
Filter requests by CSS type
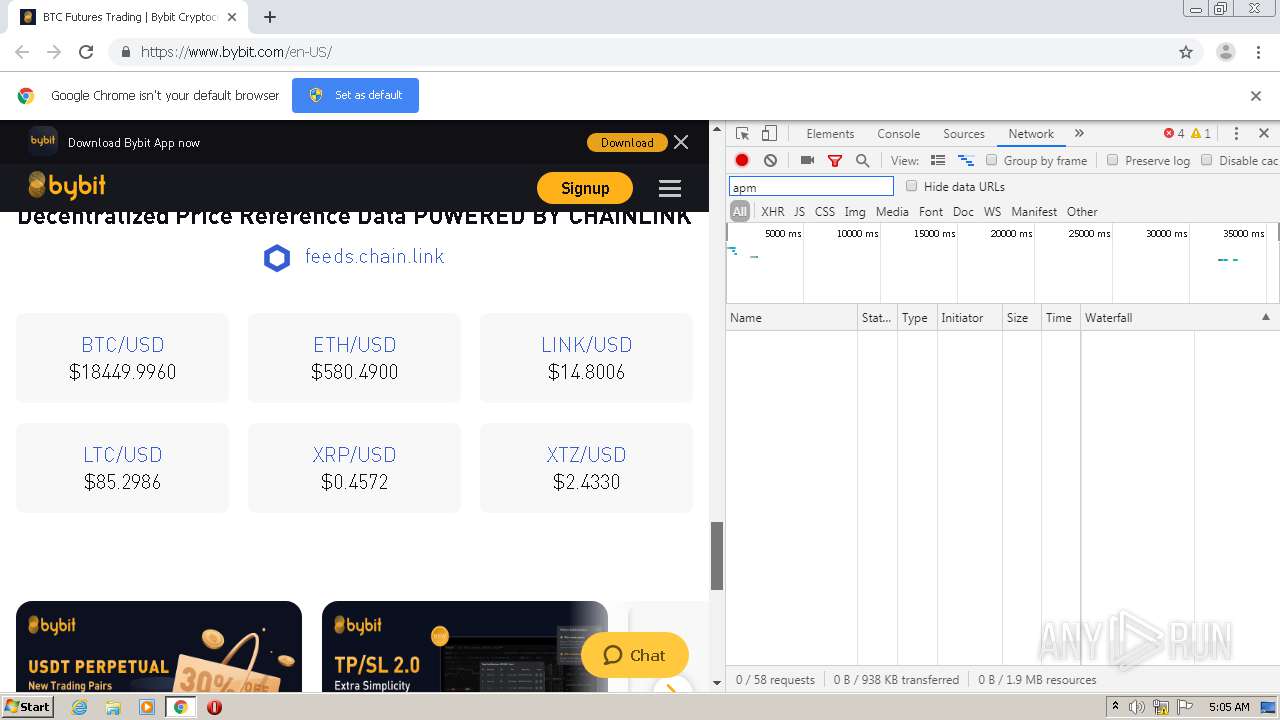coord(824,212)
